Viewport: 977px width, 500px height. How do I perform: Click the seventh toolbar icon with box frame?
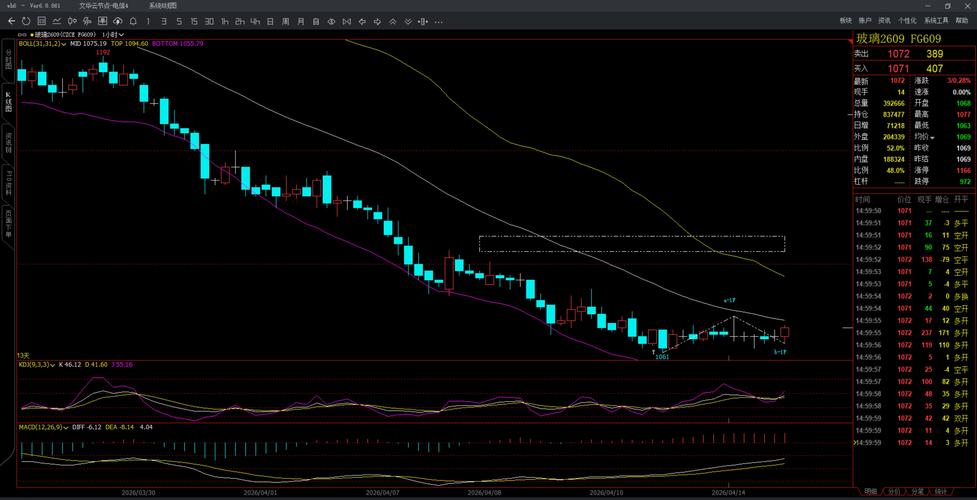click(102, 21)
